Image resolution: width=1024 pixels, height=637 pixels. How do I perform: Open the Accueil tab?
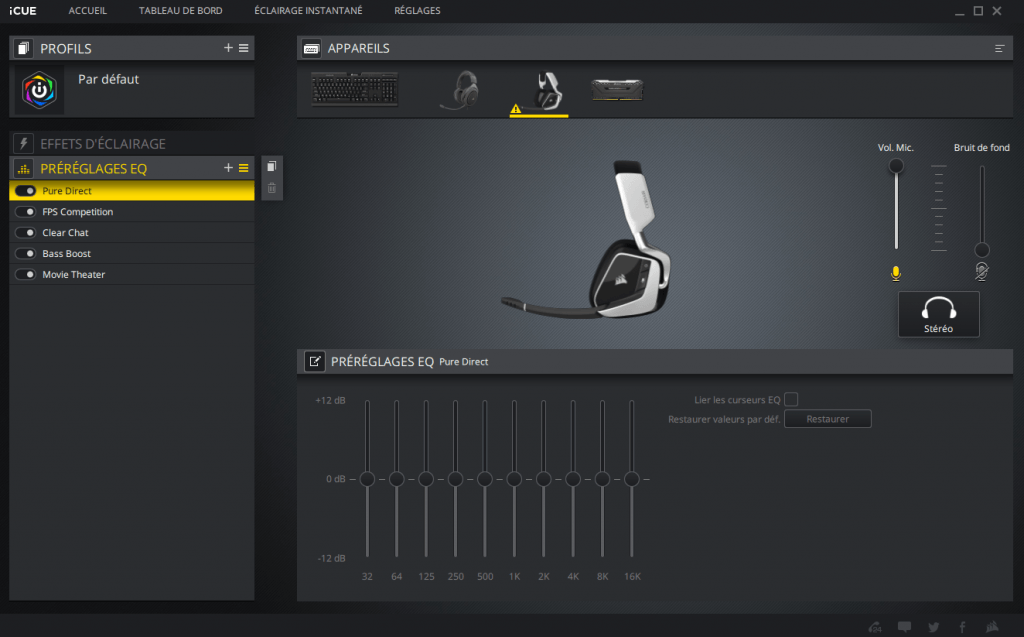coord(88,10)
